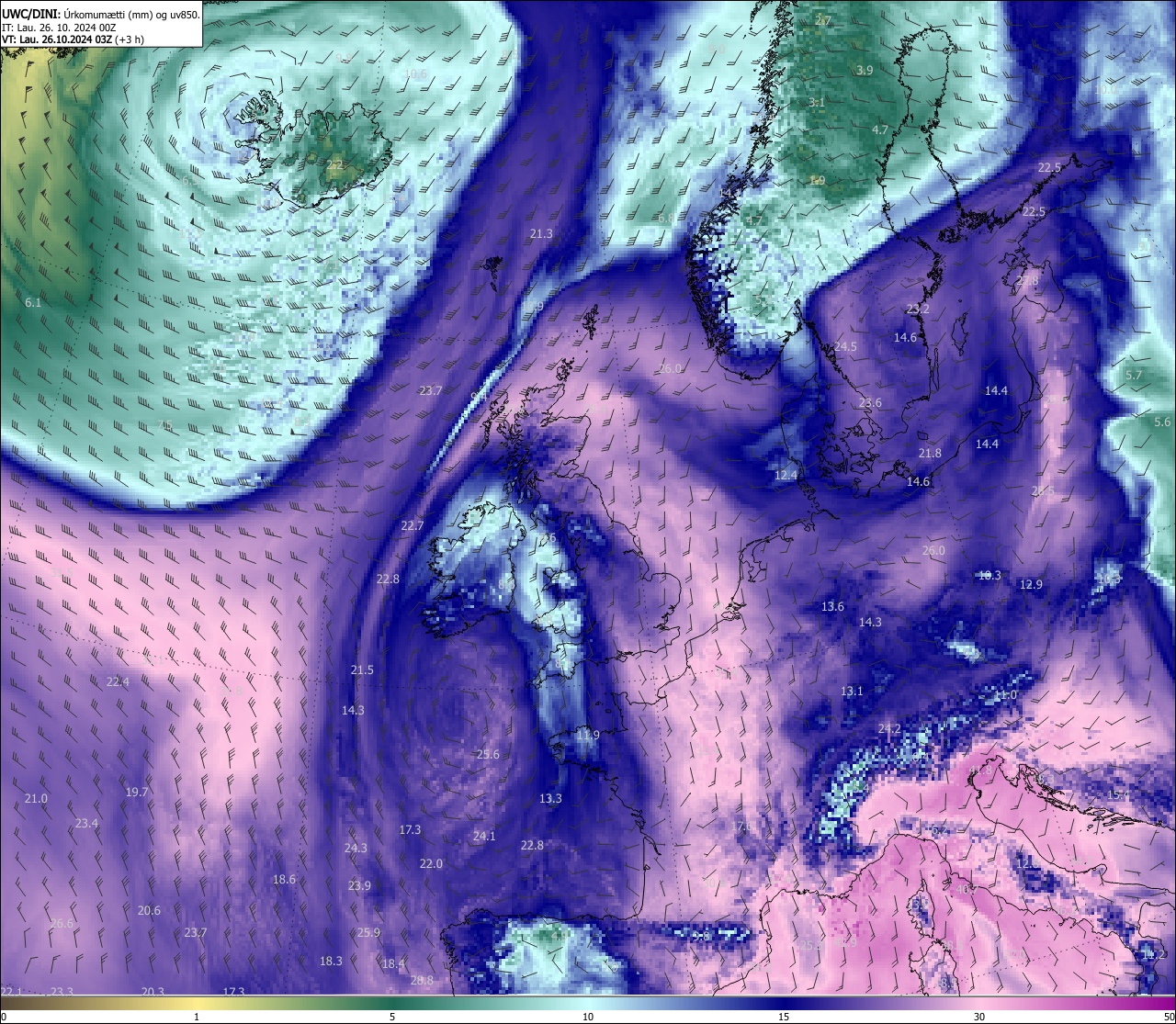
Task: Click the 12.9 value over eastern Europe
Action: 1031,584
